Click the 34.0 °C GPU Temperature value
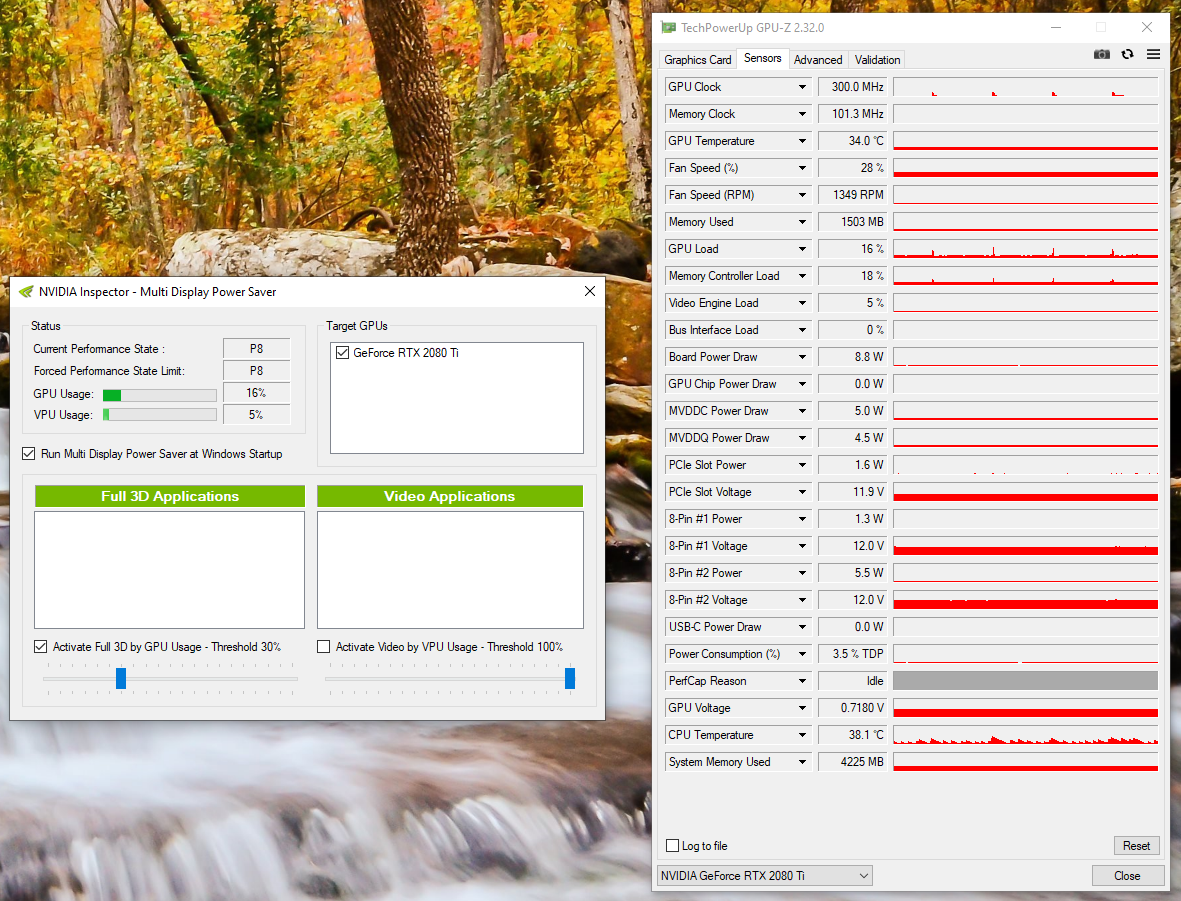The image size is (1181, 901). coord(853,141)
